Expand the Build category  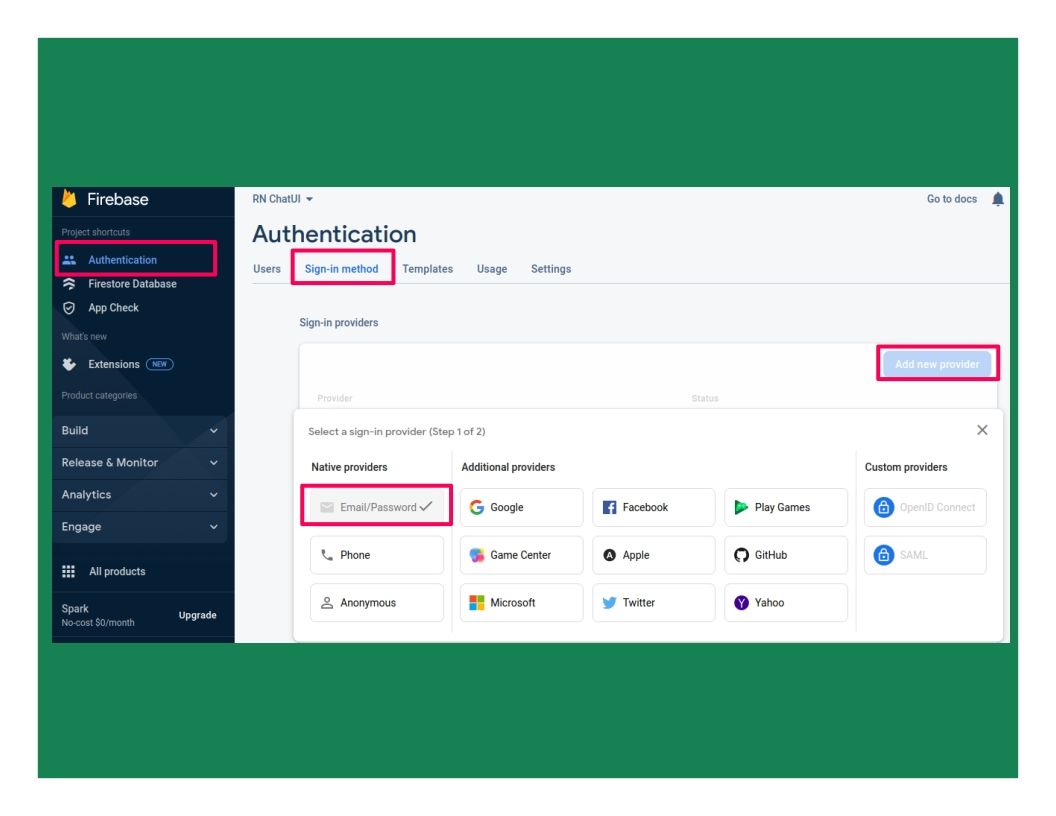139,431
